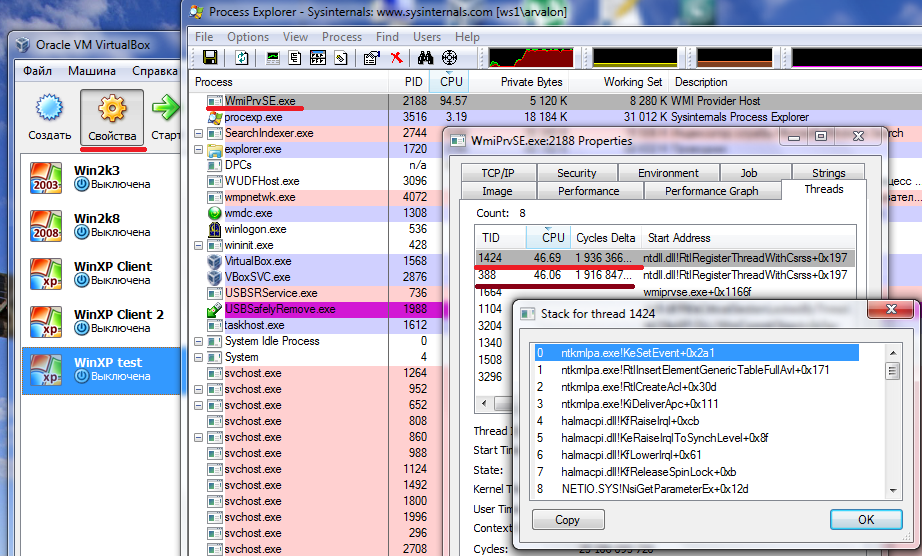Click the DLL/Handles view toolbar icon
Viewport: 922px width, 556px height.
pyautogui.click(x=341, y=58)
